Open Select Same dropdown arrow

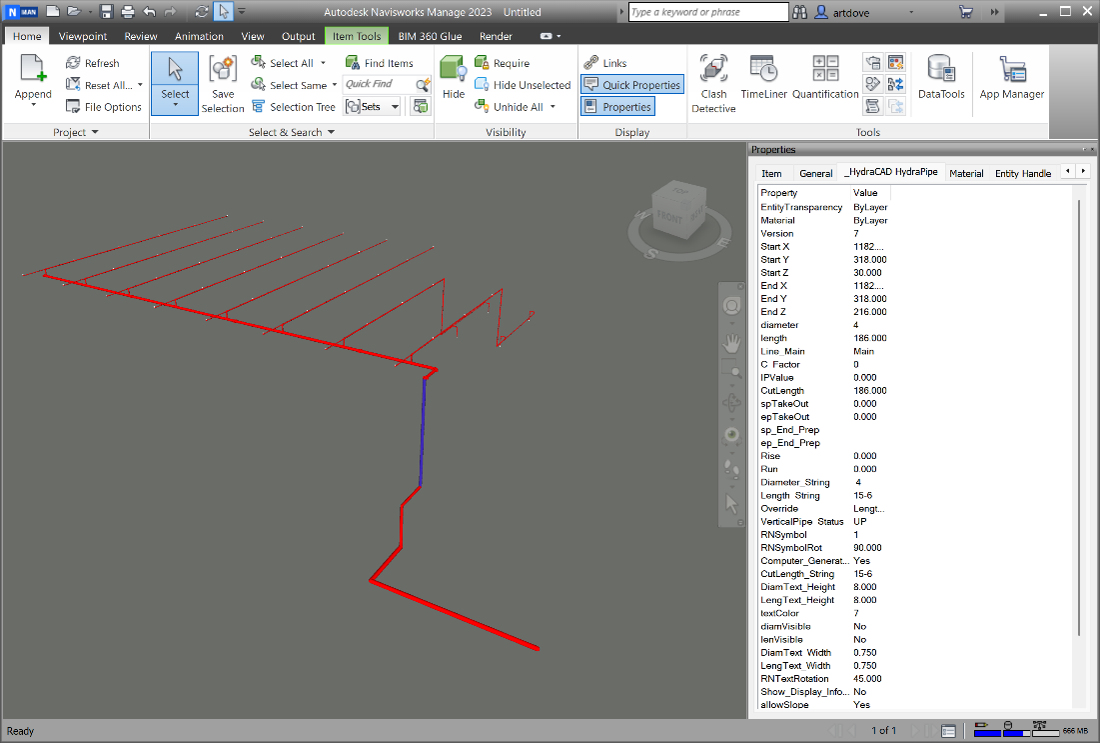click(335, 85)
